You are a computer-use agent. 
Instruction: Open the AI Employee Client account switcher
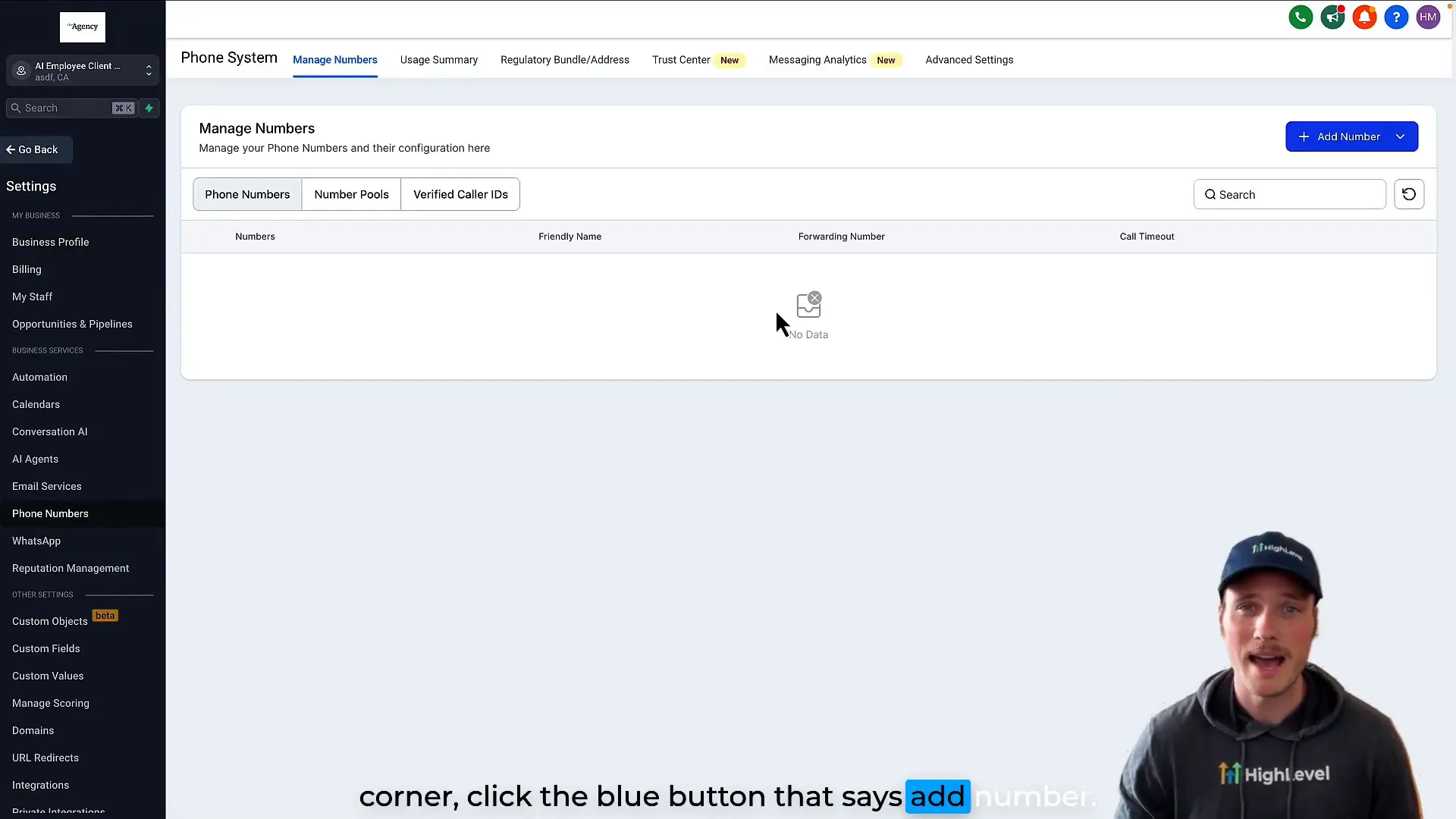83,71
